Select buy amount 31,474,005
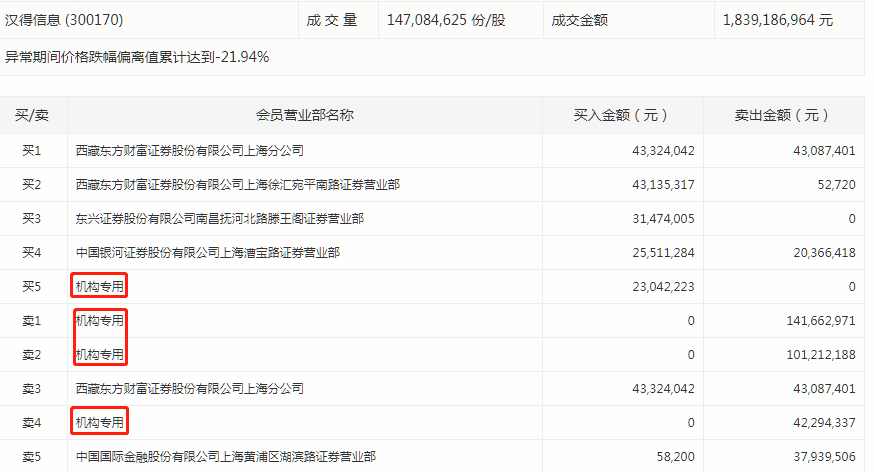The height and width of the screenshot is (472, 874). pos(663,218)
